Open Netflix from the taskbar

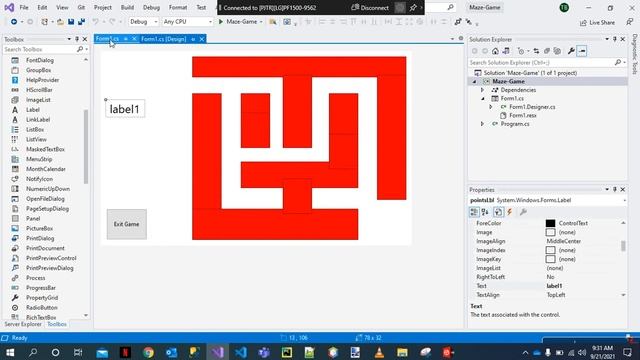click(x=125, y=352)
